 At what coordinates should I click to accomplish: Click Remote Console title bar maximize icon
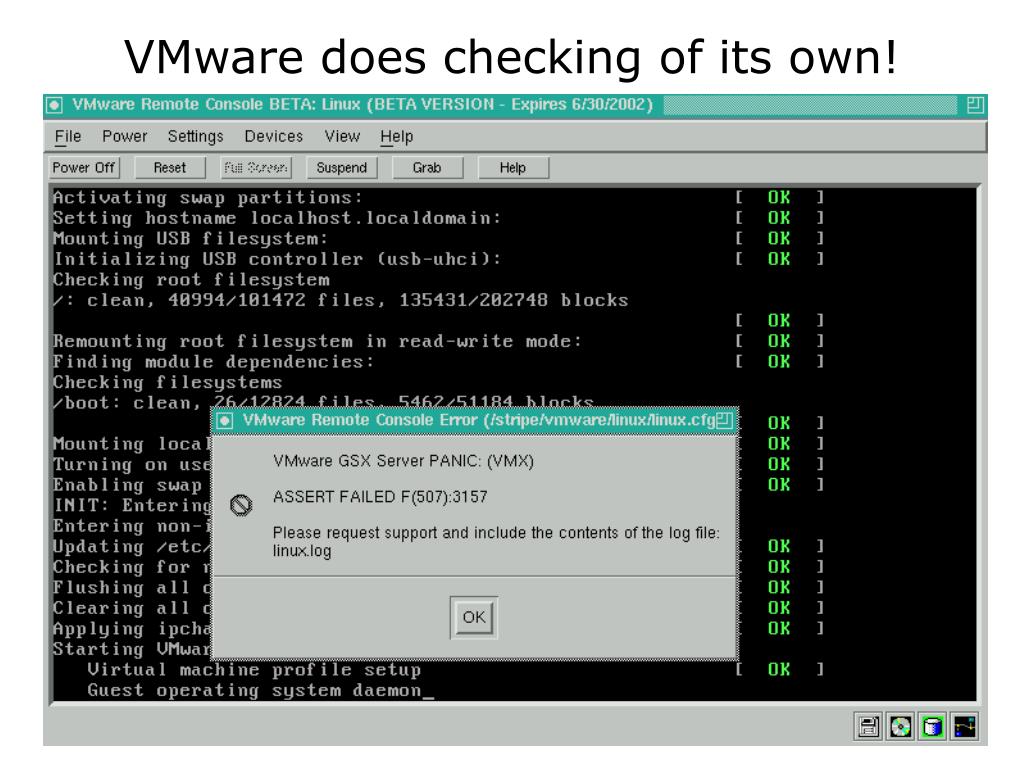click(975, 105)
